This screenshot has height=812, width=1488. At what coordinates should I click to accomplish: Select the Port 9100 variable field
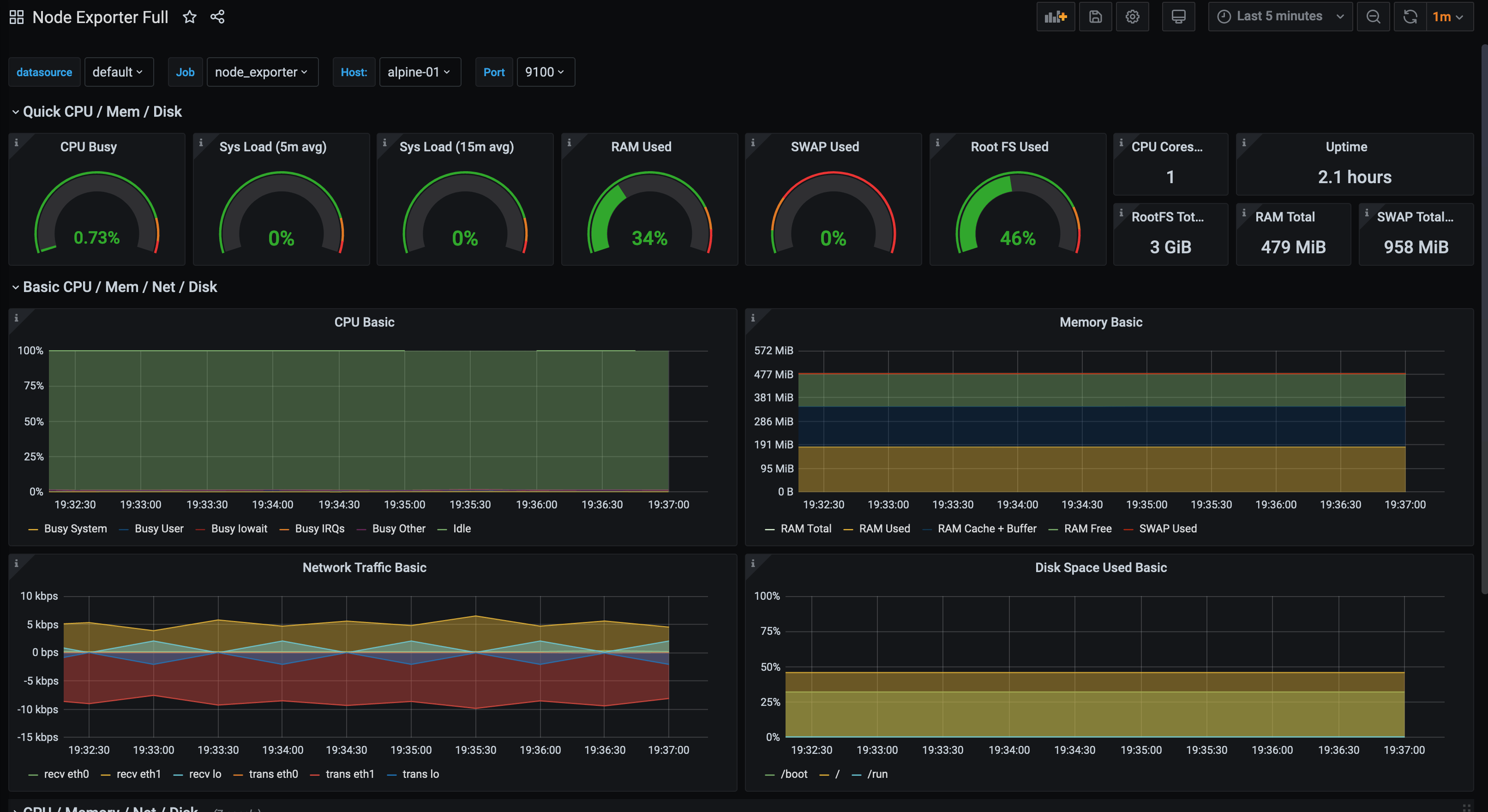click(544, 72)
